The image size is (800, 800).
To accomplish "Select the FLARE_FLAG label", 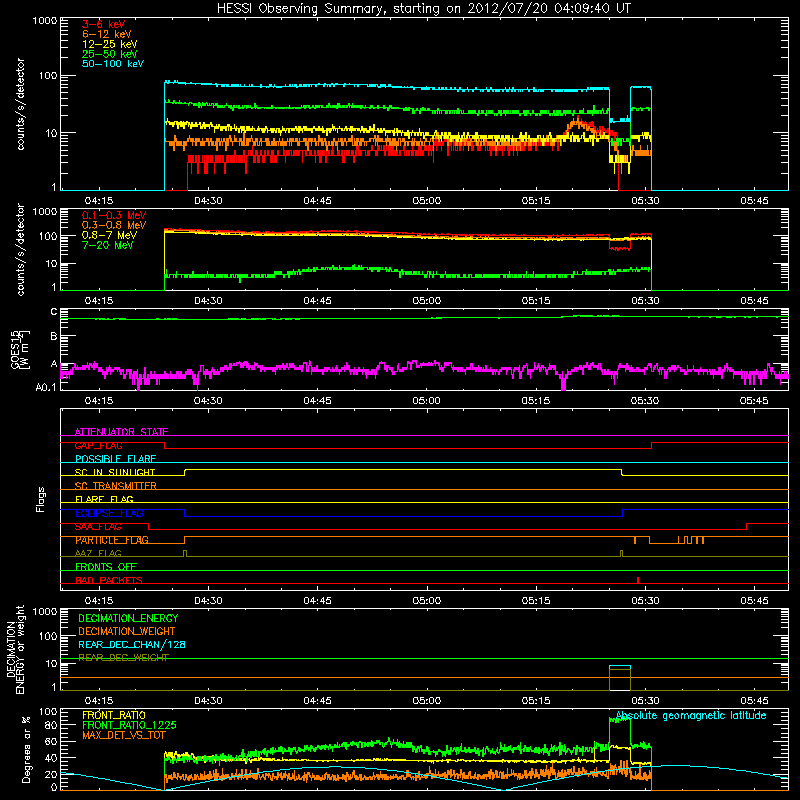I will (x=104, y=499).
